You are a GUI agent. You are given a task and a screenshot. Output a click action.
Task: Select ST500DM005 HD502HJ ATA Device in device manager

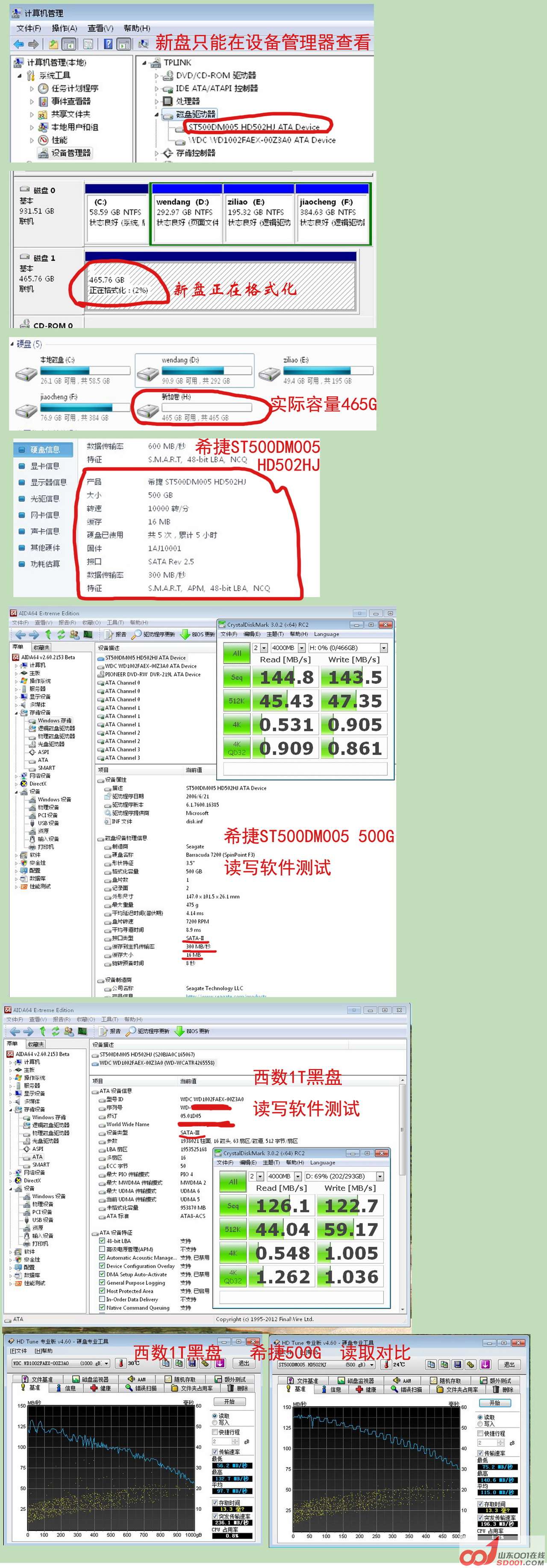(x=253, y=127)
